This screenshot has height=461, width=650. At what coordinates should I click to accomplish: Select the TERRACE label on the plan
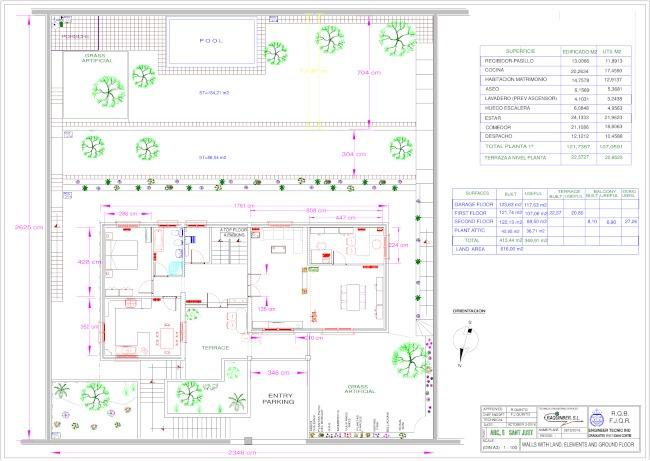pos(215,347)
